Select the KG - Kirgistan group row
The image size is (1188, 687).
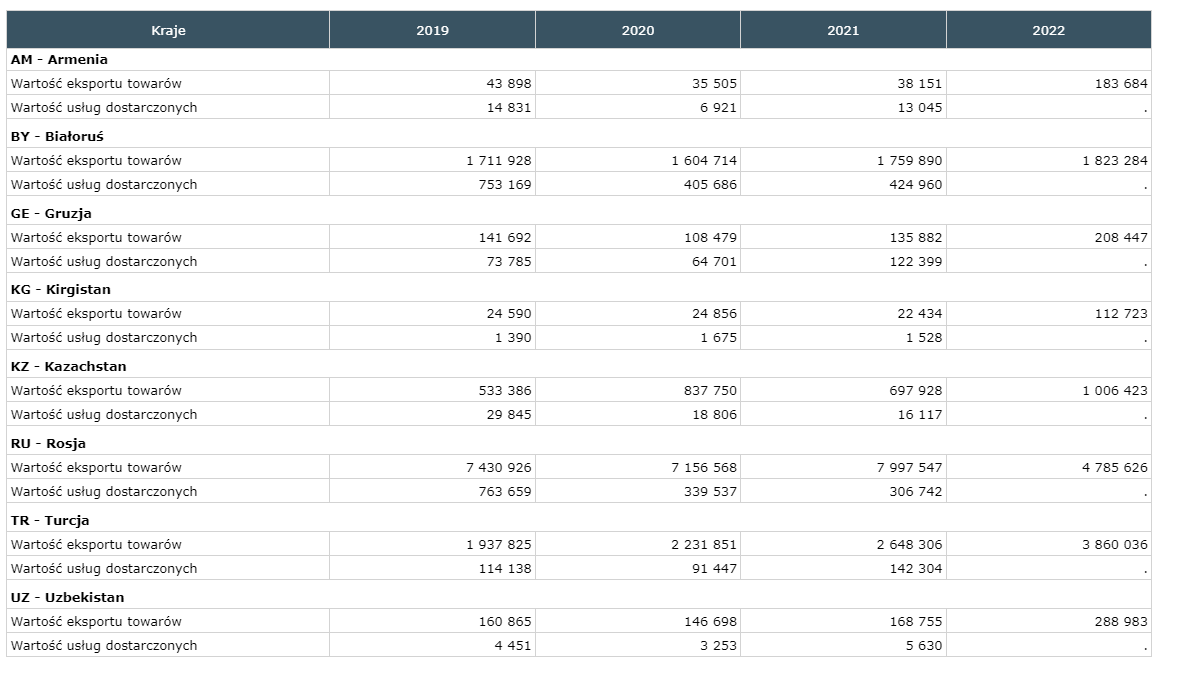(61, 290)
